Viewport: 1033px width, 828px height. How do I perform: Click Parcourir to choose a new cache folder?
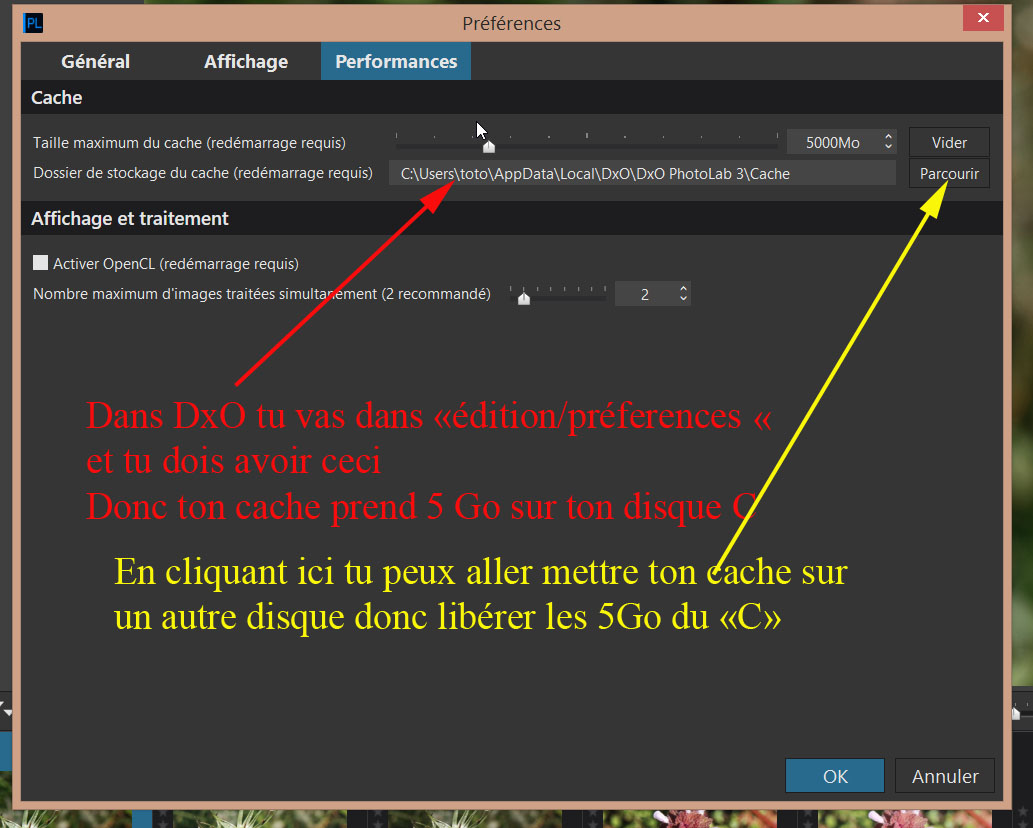947,173
